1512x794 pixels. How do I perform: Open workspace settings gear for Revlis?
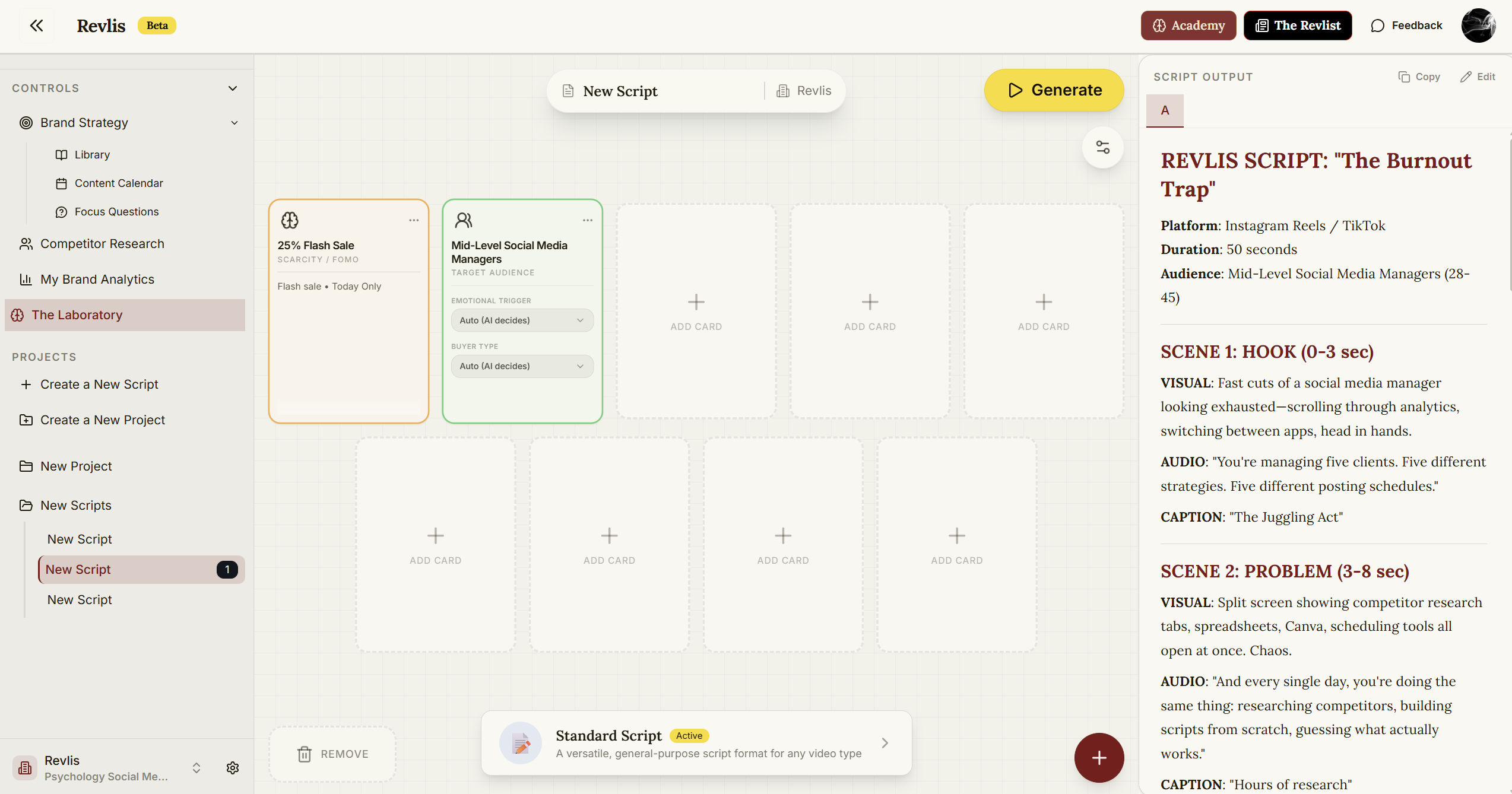[232, 767]
